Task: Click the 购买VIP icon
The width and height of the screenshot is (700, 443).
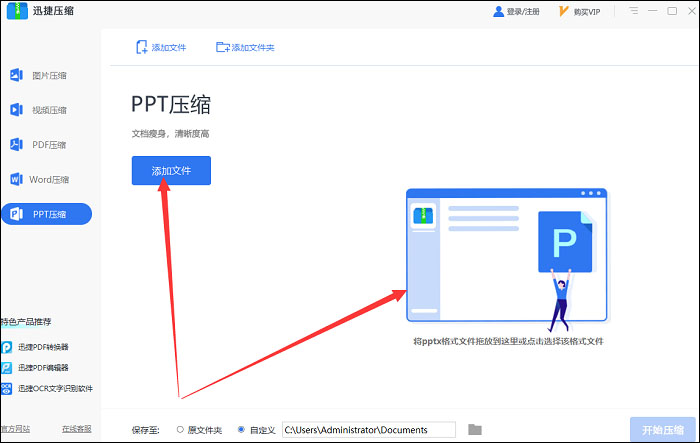Action: (565, 12)
